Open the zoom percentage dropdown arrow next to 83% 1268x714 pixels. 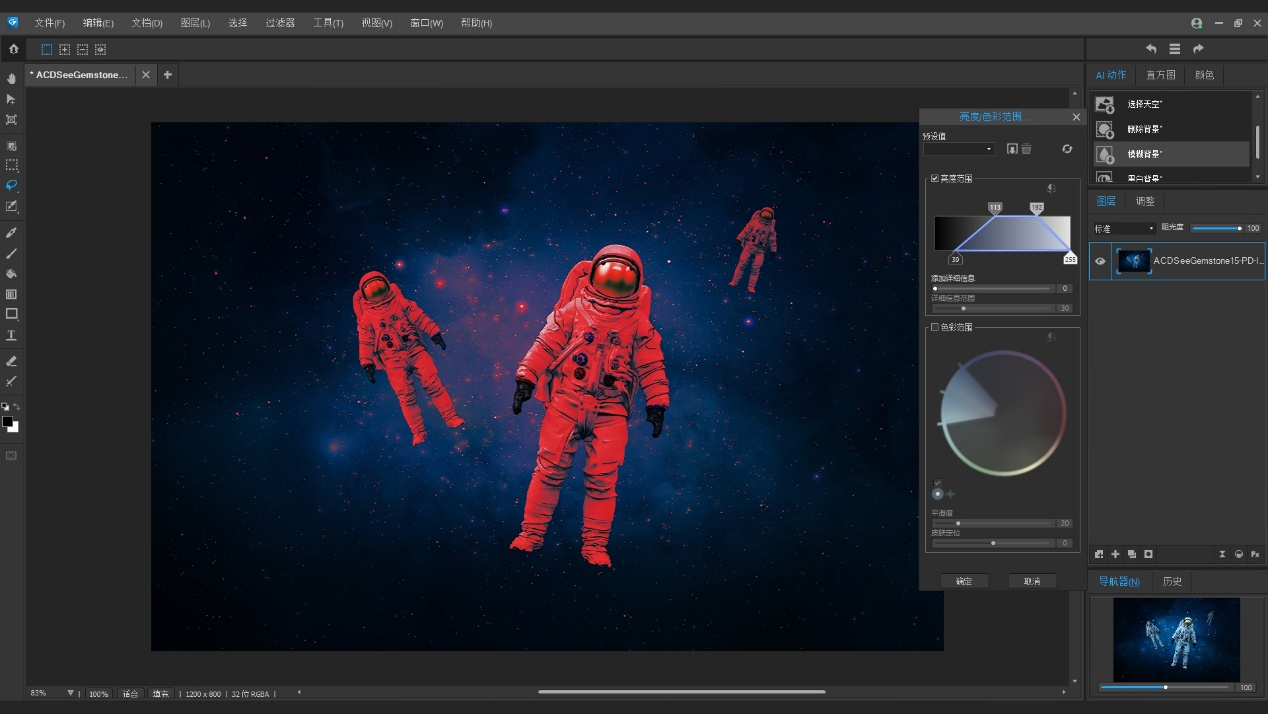(x=70, y=693)
